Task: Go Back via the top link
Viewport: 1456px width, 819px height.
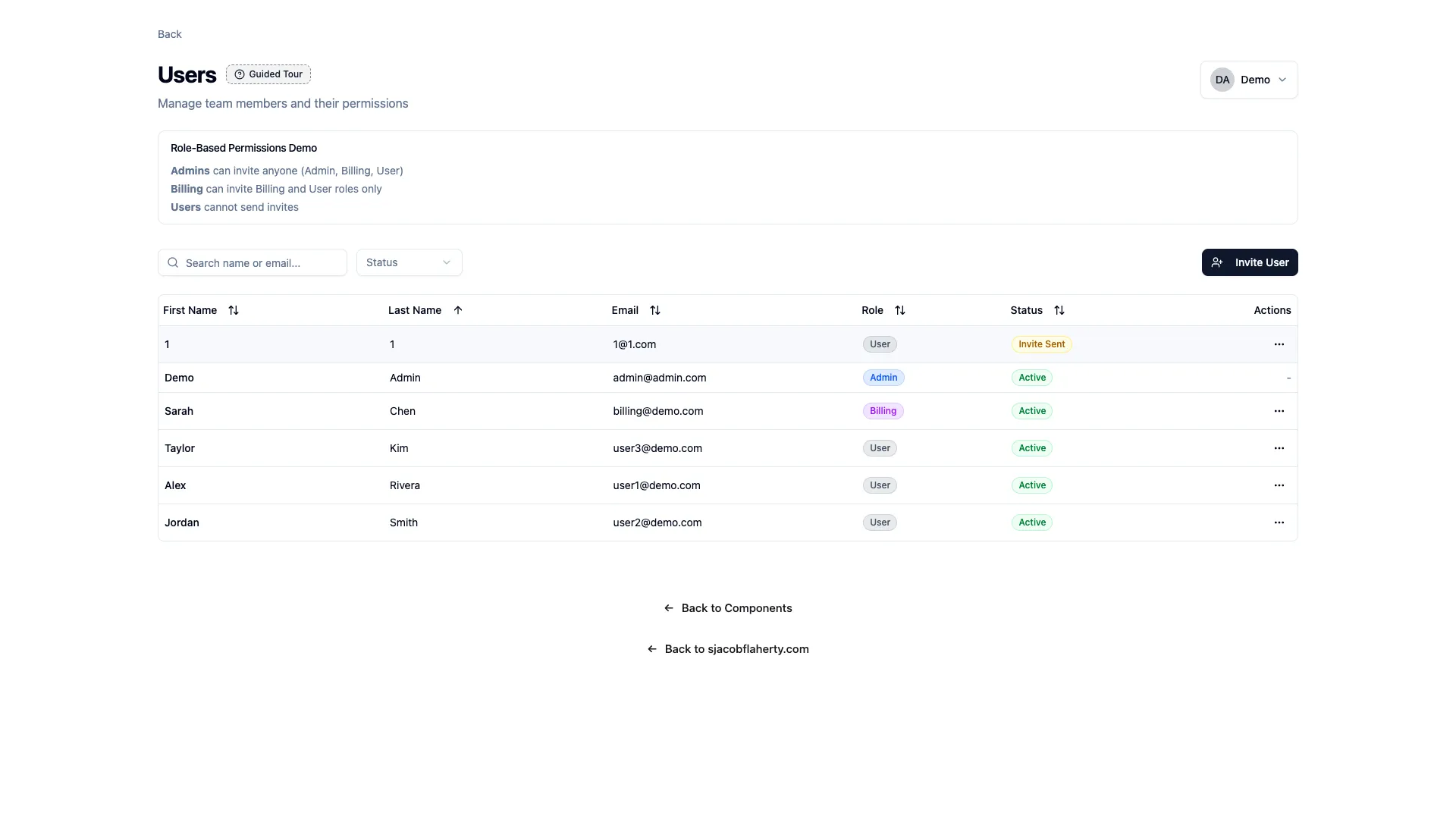Action: pyautogui.click(x=169, y=34)
